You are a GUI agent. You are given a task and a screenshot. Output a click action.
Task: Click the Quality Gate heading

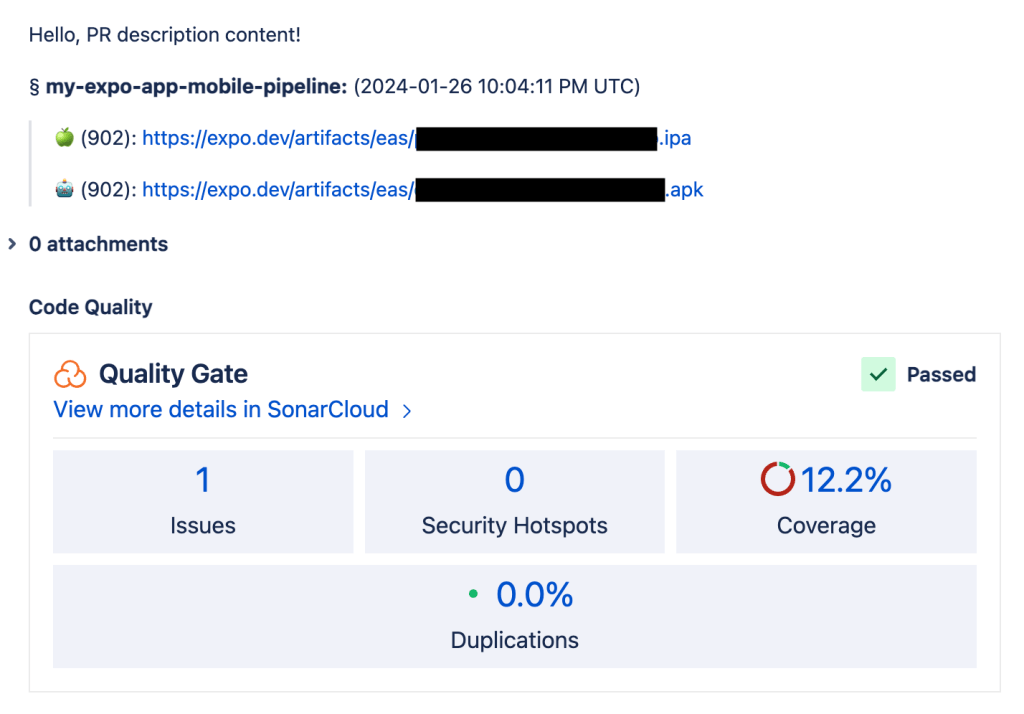click(173, 375)
